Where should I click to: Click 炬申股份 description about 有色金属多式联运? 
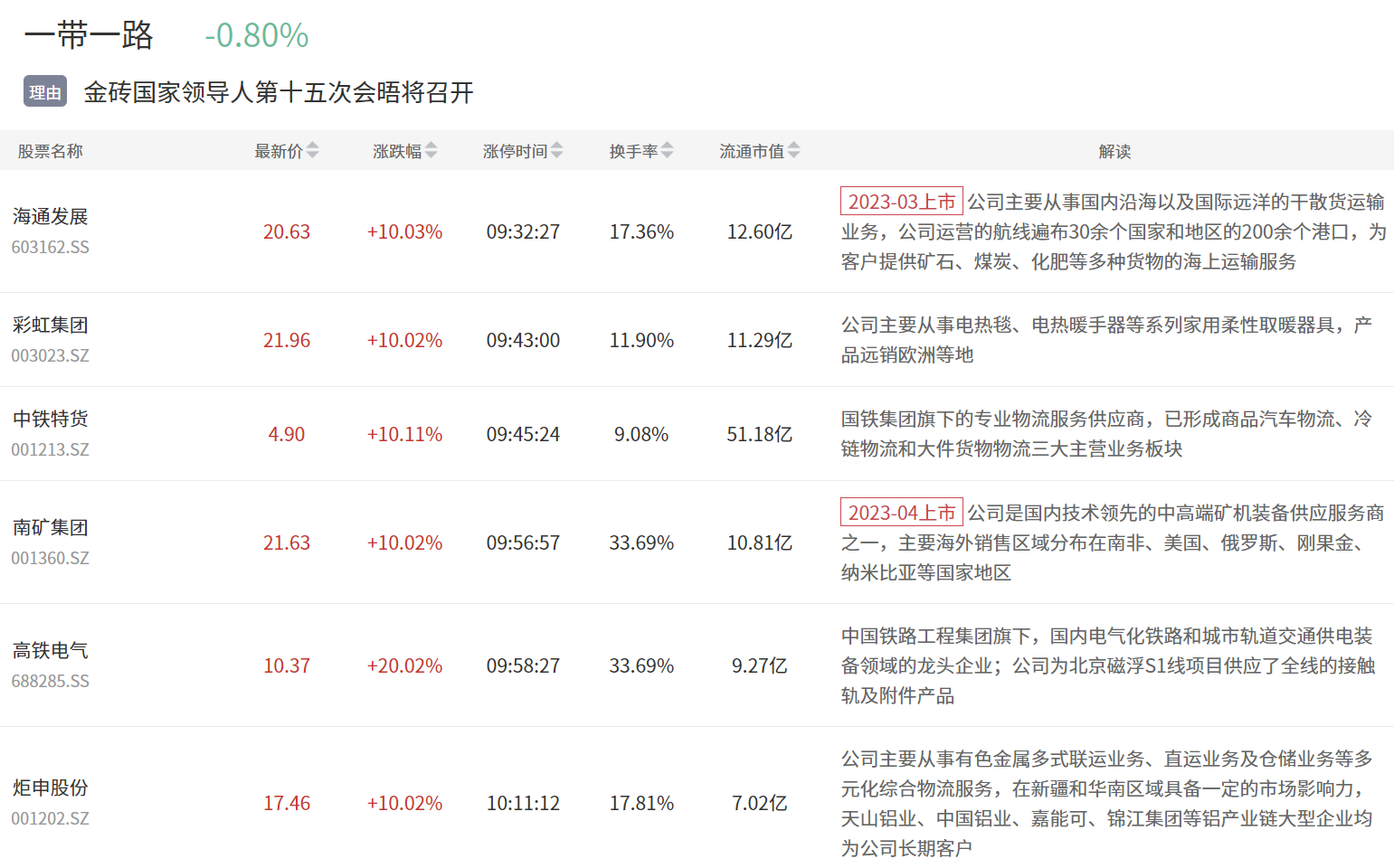click(1106, 803)
